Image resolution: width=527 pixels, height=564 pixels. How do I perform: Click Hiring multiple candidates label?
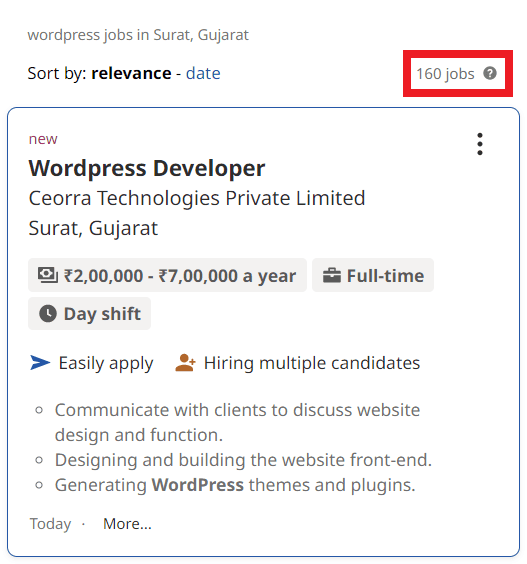click(x=312, y=363)
